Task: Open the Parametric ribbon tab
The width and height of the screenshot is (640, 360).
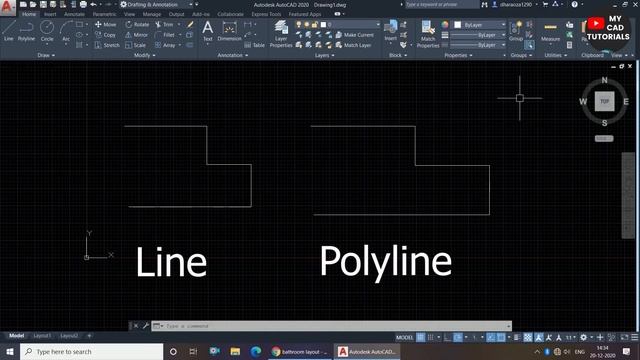Action: [x=104, y=14]
